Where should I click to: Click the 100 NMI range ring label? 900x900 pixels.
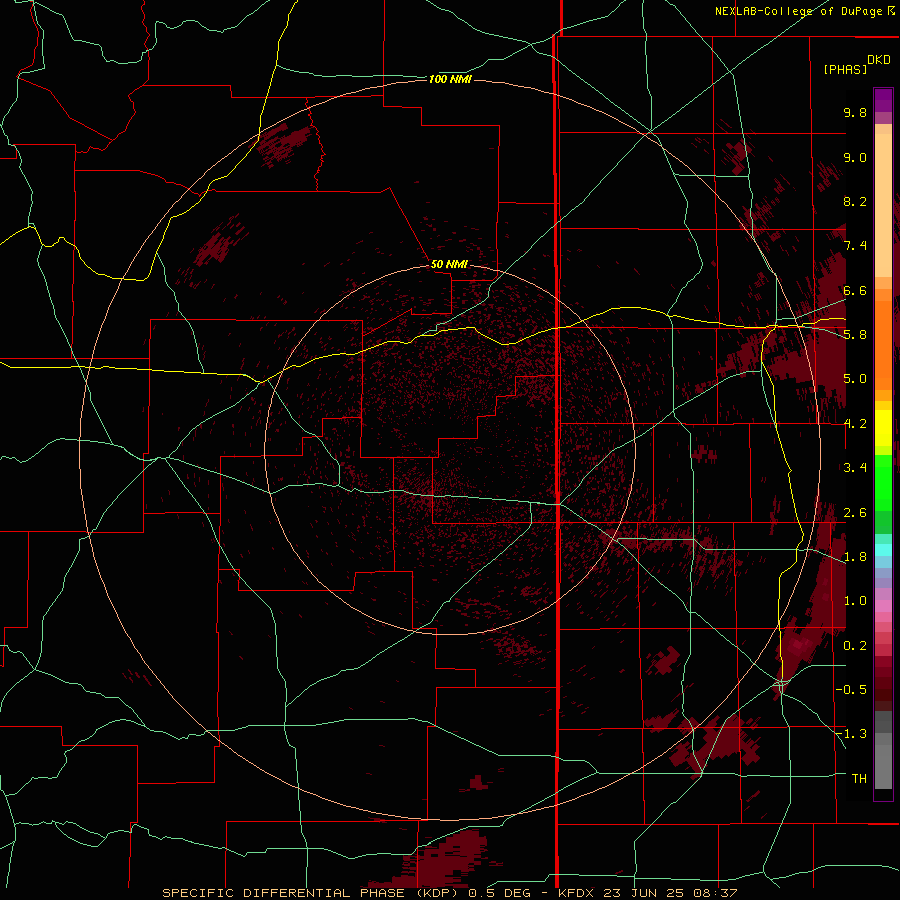[x=450, y=79]
